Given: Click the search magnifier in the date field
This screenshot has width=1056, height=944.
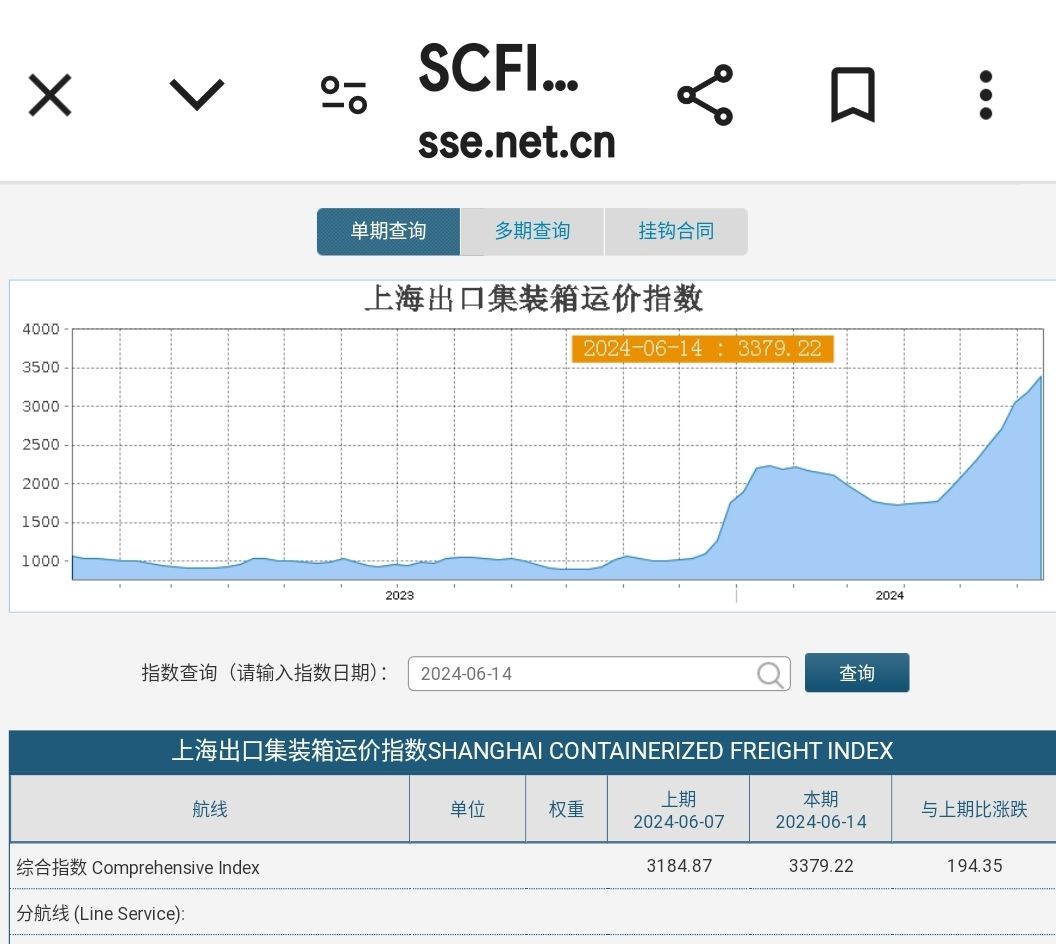Looking at the screenshot, I should click(x=768, y=673).
